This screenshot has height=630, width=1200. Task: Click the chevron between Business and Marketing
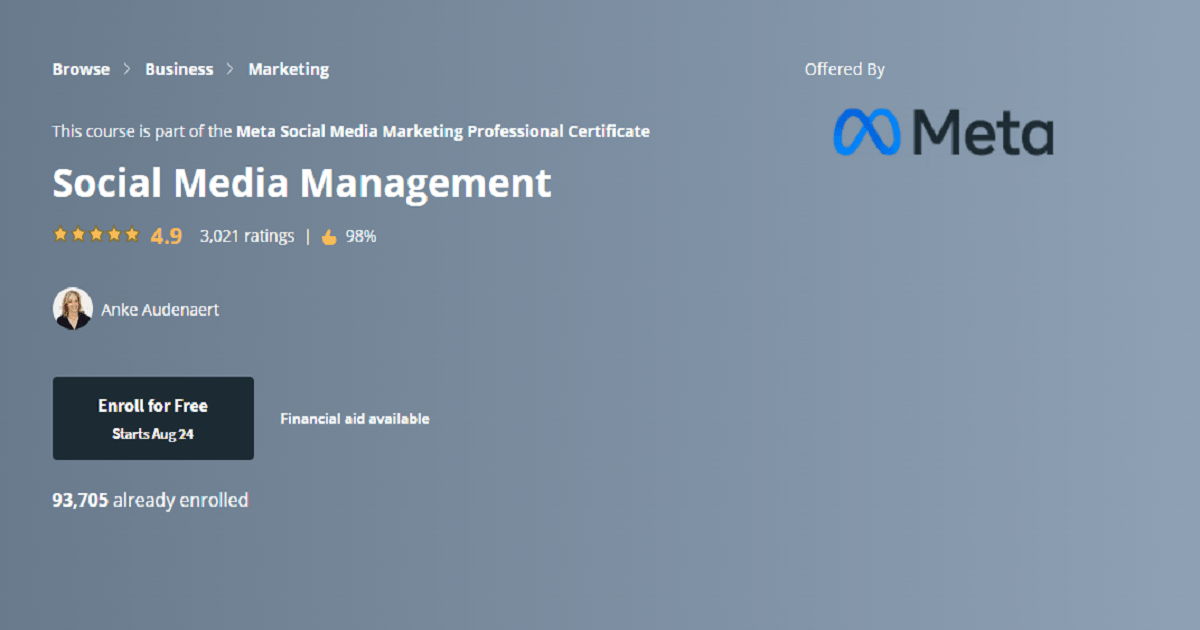coord(230,70)
